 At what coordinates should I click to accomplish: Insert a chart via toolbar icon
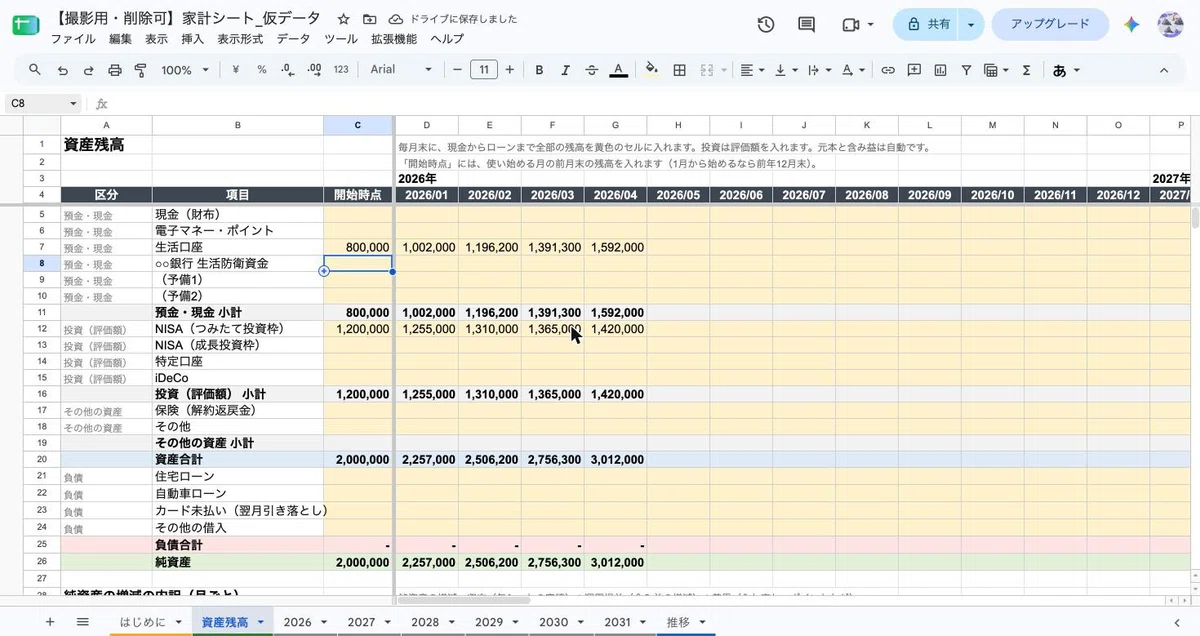940,70
